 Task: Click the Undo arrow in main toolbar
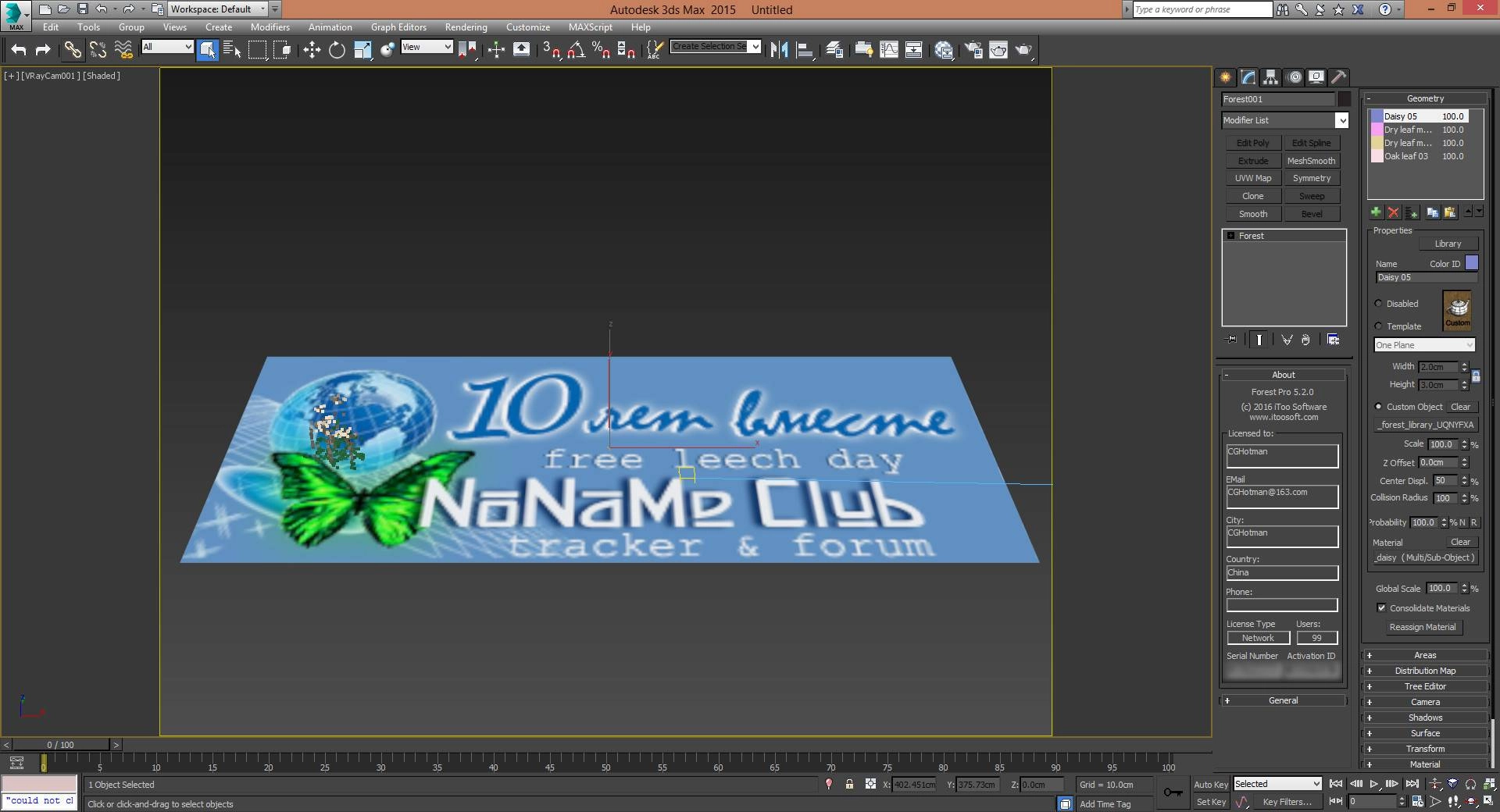(x=19, y=50)
